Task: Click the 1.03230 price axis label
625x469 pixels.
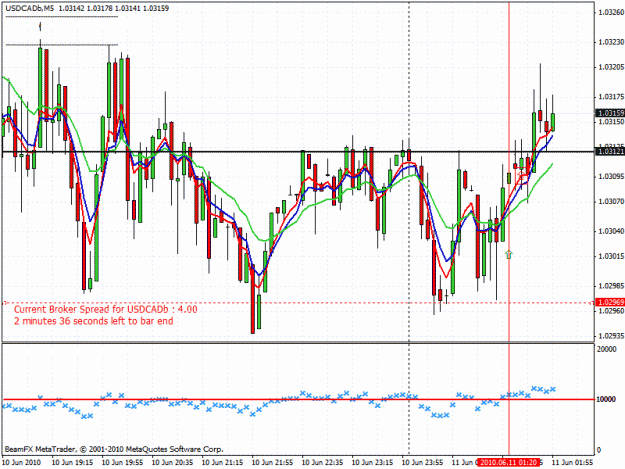Action: coord(611,42)
